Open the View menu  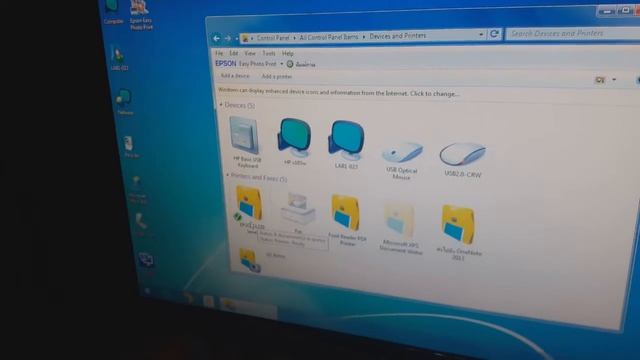click(250, 53)
